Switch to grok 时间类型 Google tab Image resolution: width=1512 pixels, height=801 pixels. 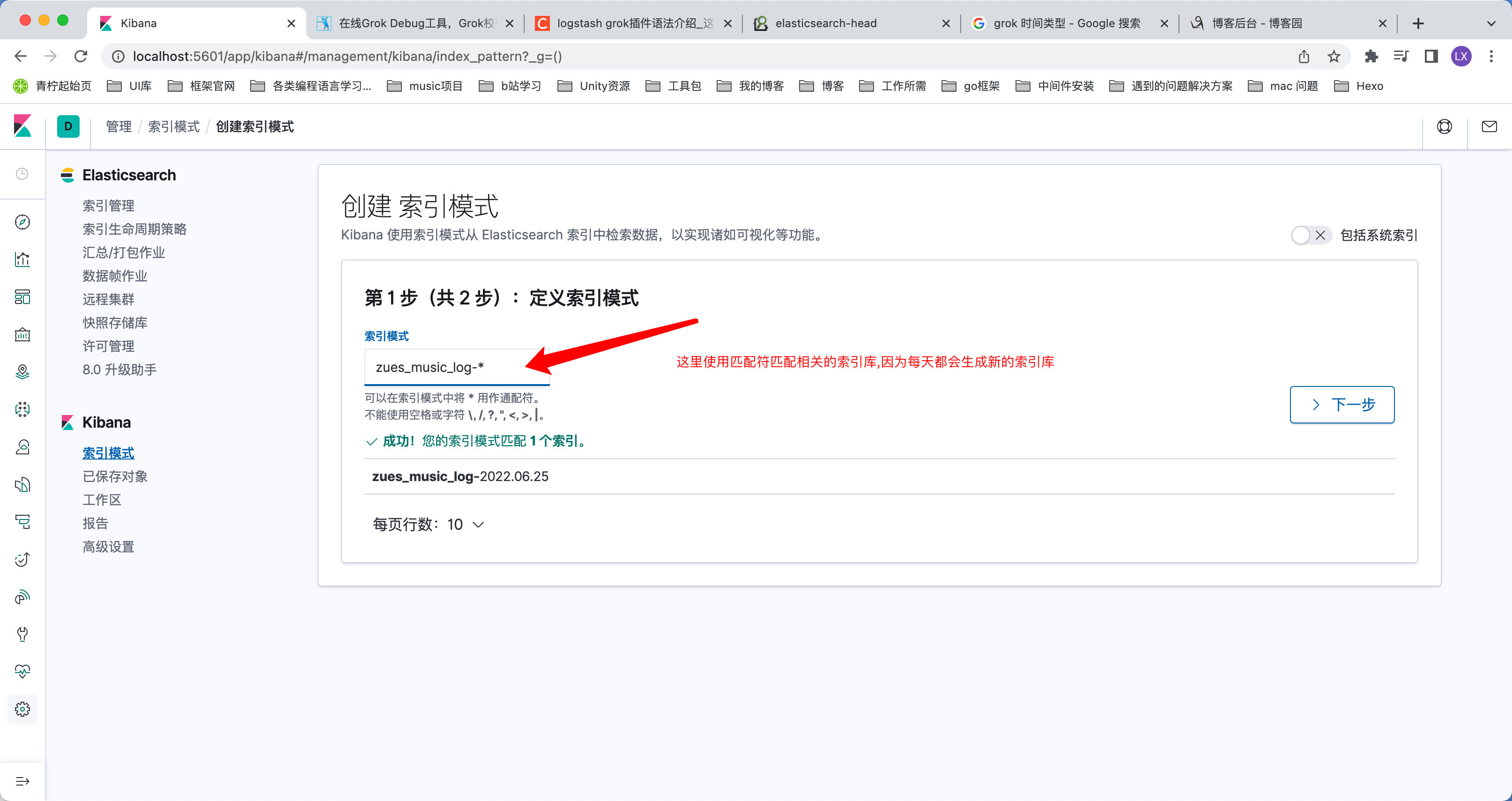point(1071,23)
